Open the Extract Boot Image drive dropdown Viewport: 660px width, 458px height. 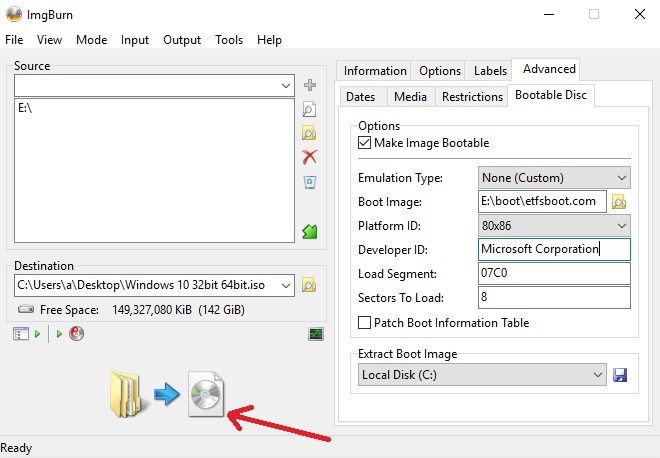(x=482, y=375)
